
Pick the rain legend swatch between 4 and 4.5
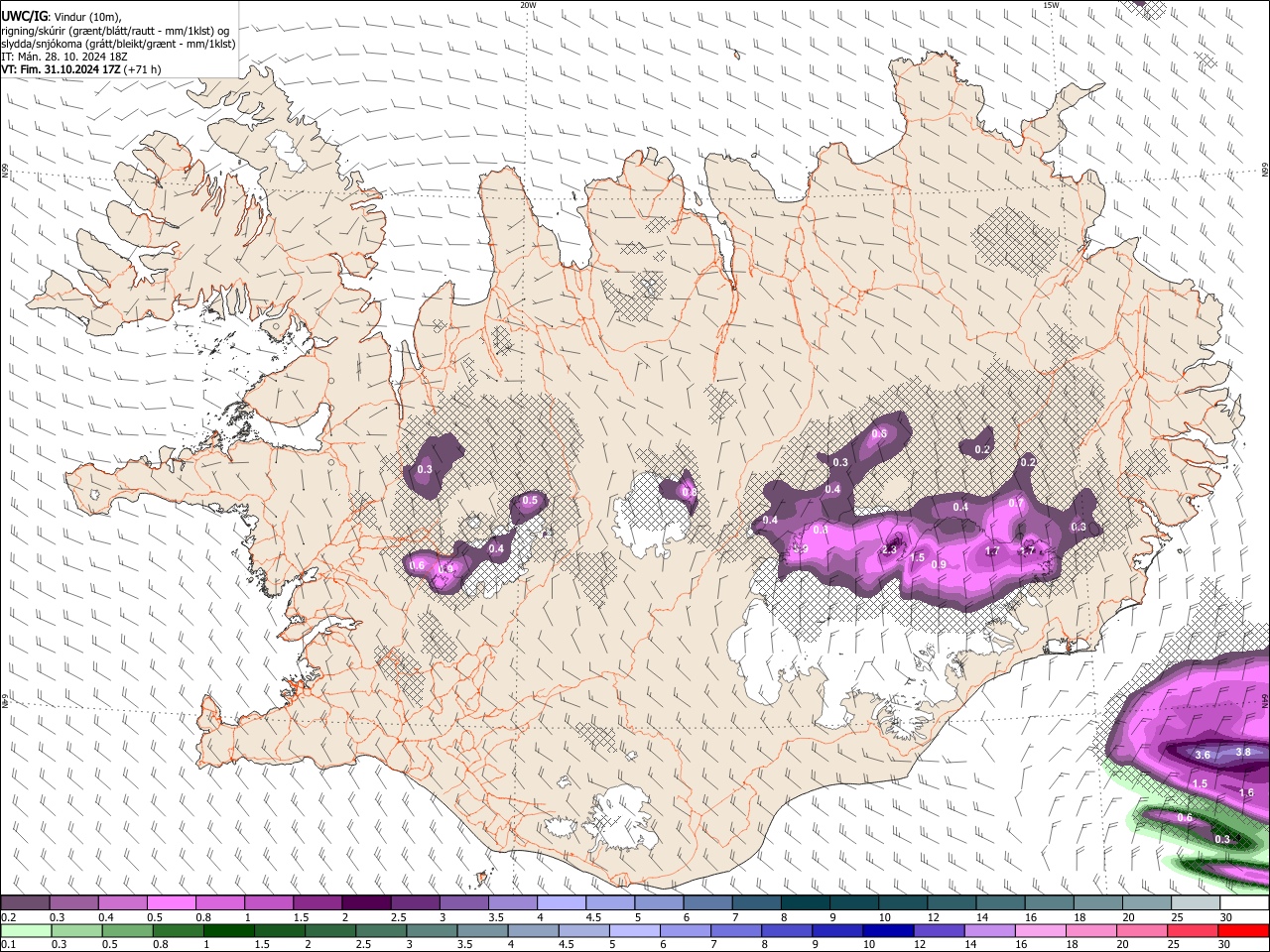click(x=532, y=930)
